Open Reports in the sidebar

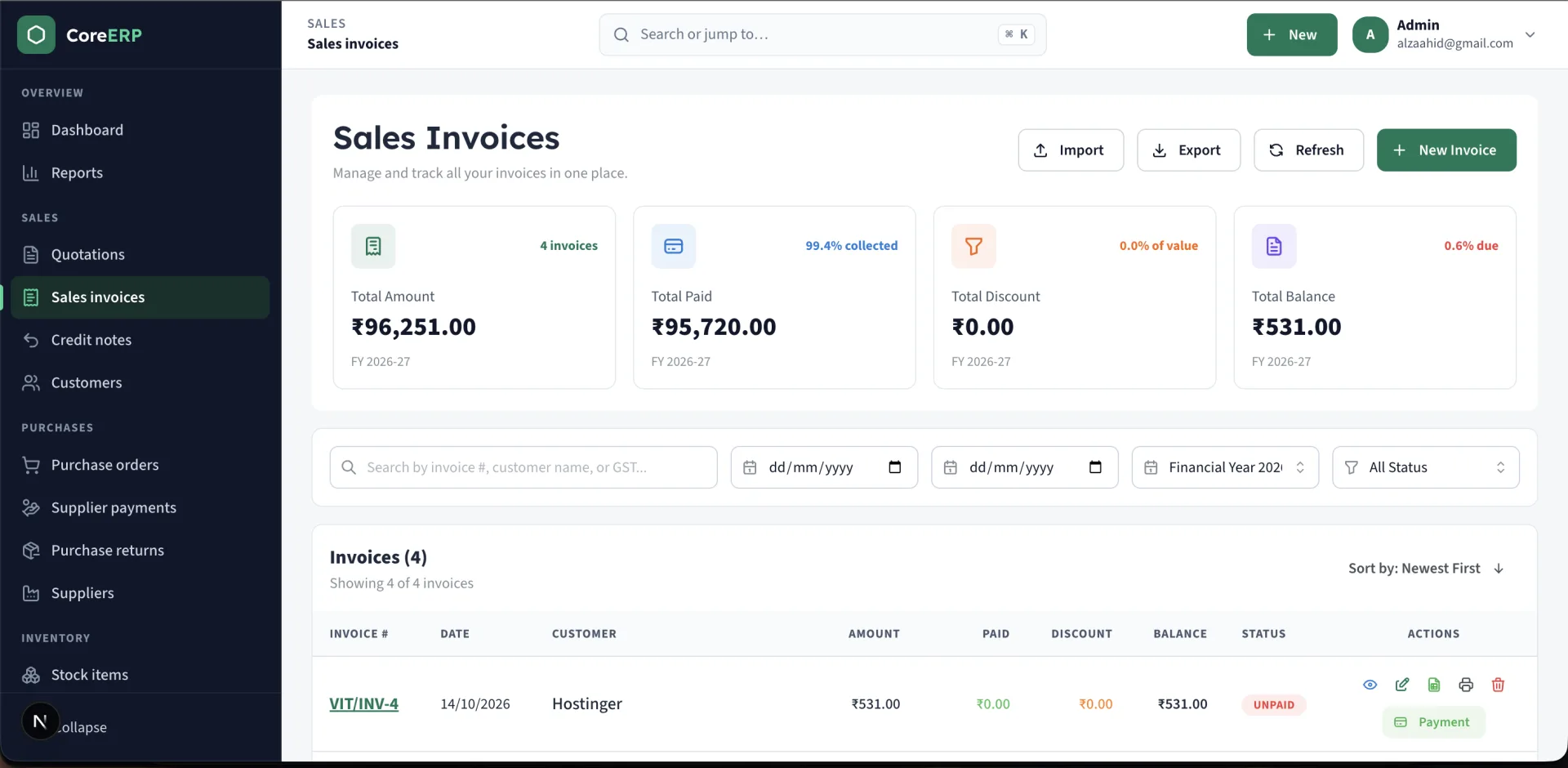(140, 172)
